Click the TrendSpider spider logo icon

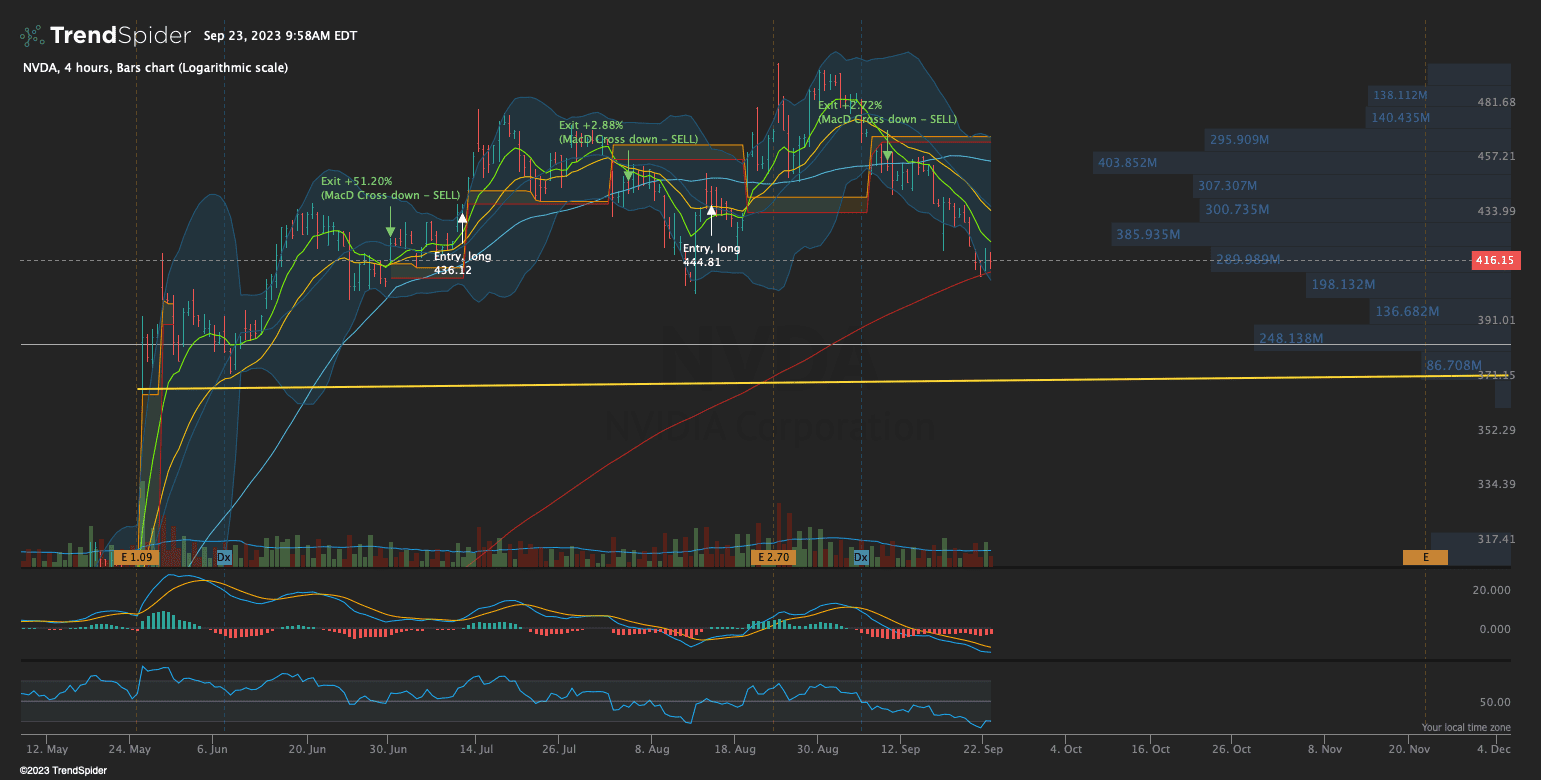tap(31, 36)
